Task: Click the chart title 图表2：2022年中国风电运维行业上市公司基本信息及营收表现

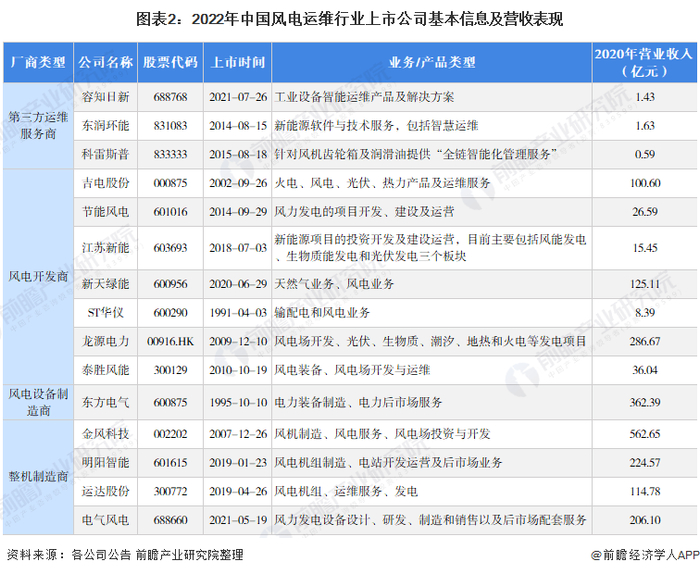Action: [x=350, y=19]
